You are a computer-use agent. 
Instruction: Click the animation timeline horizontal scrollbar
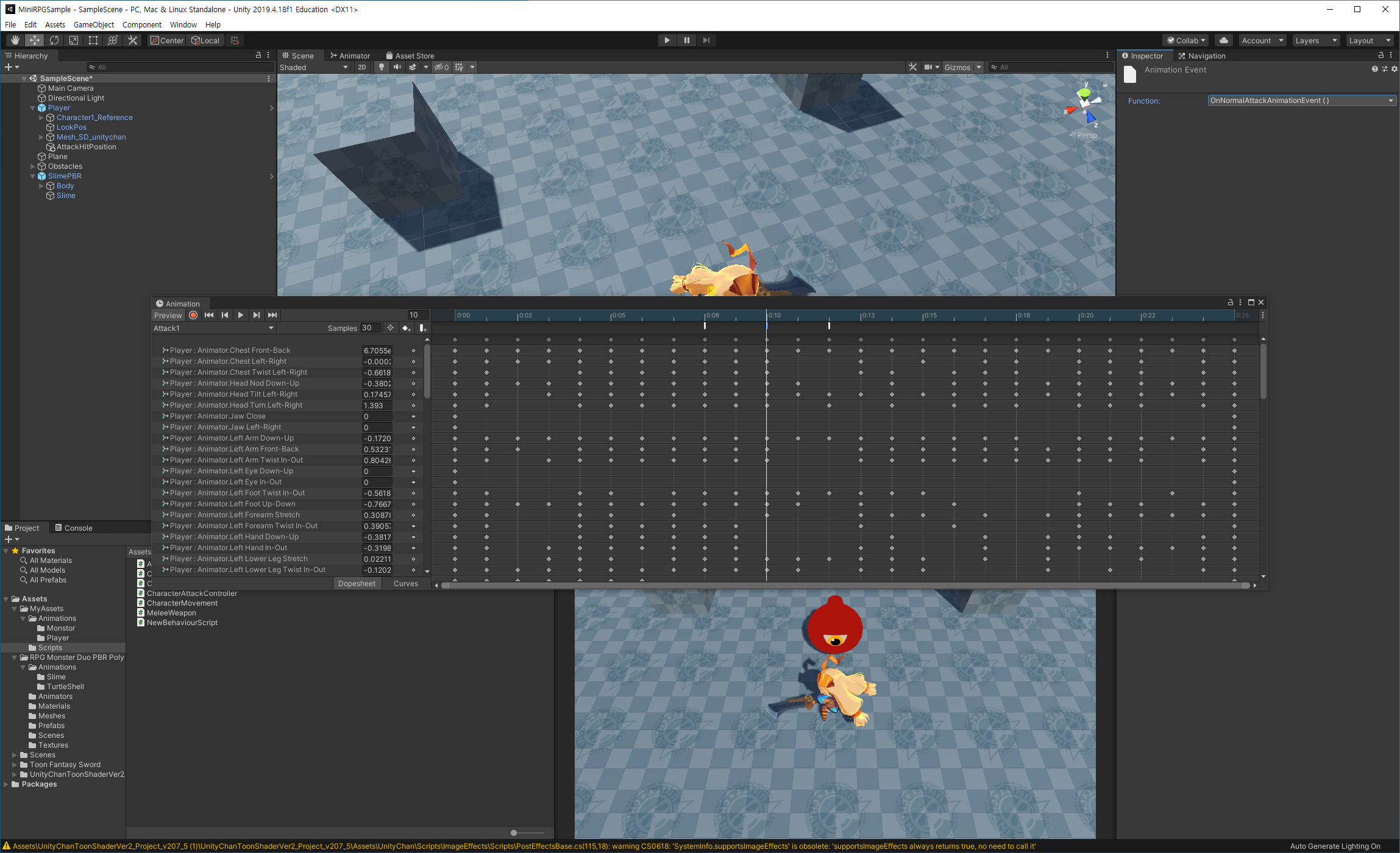click(845, 586)
